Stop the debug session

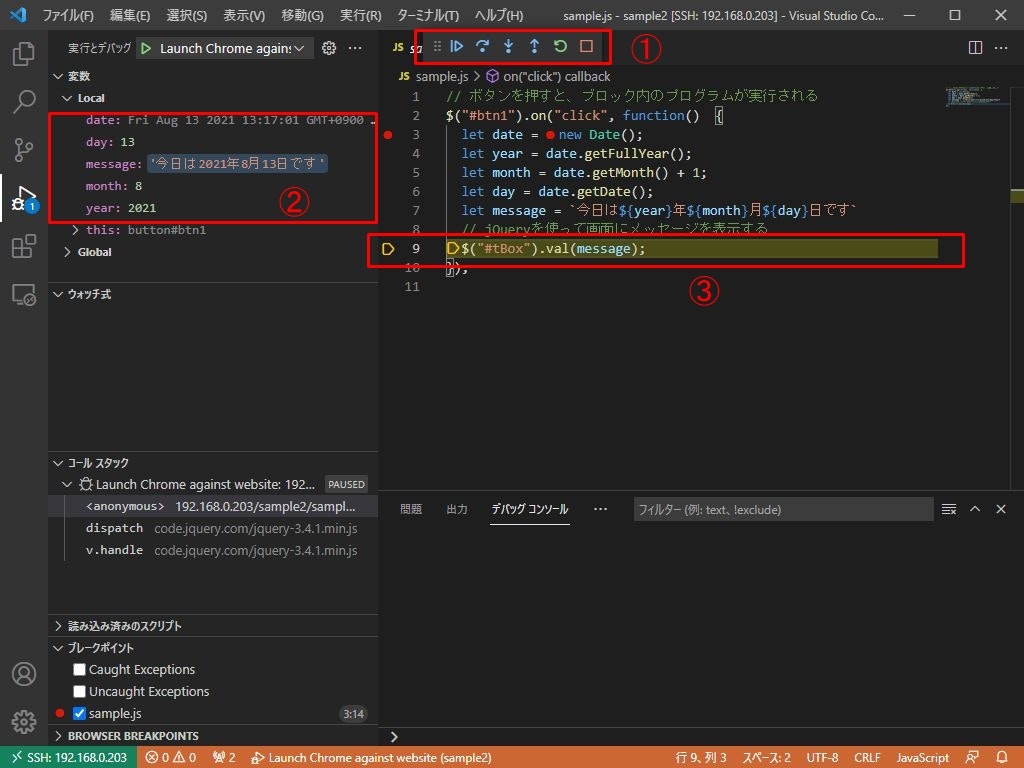pos(586,46)
